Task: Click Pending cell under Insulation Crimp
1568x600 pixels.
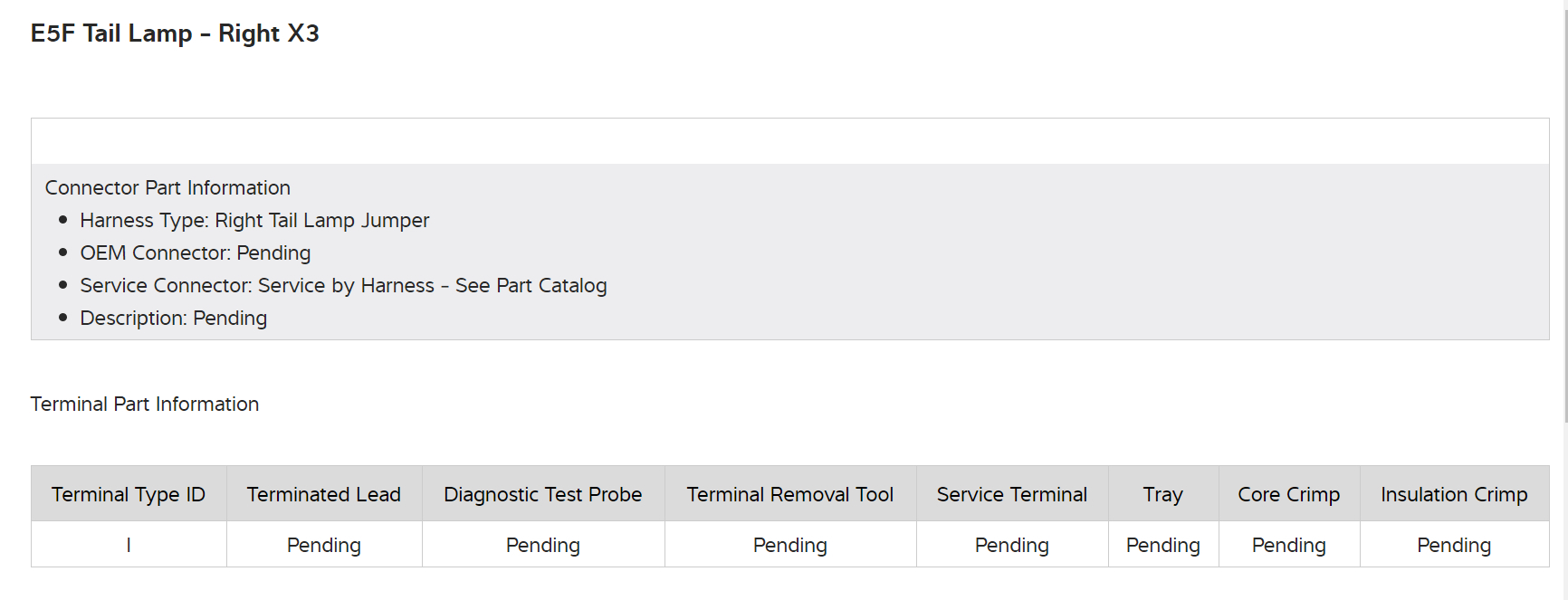Action: coord(1454,545)
